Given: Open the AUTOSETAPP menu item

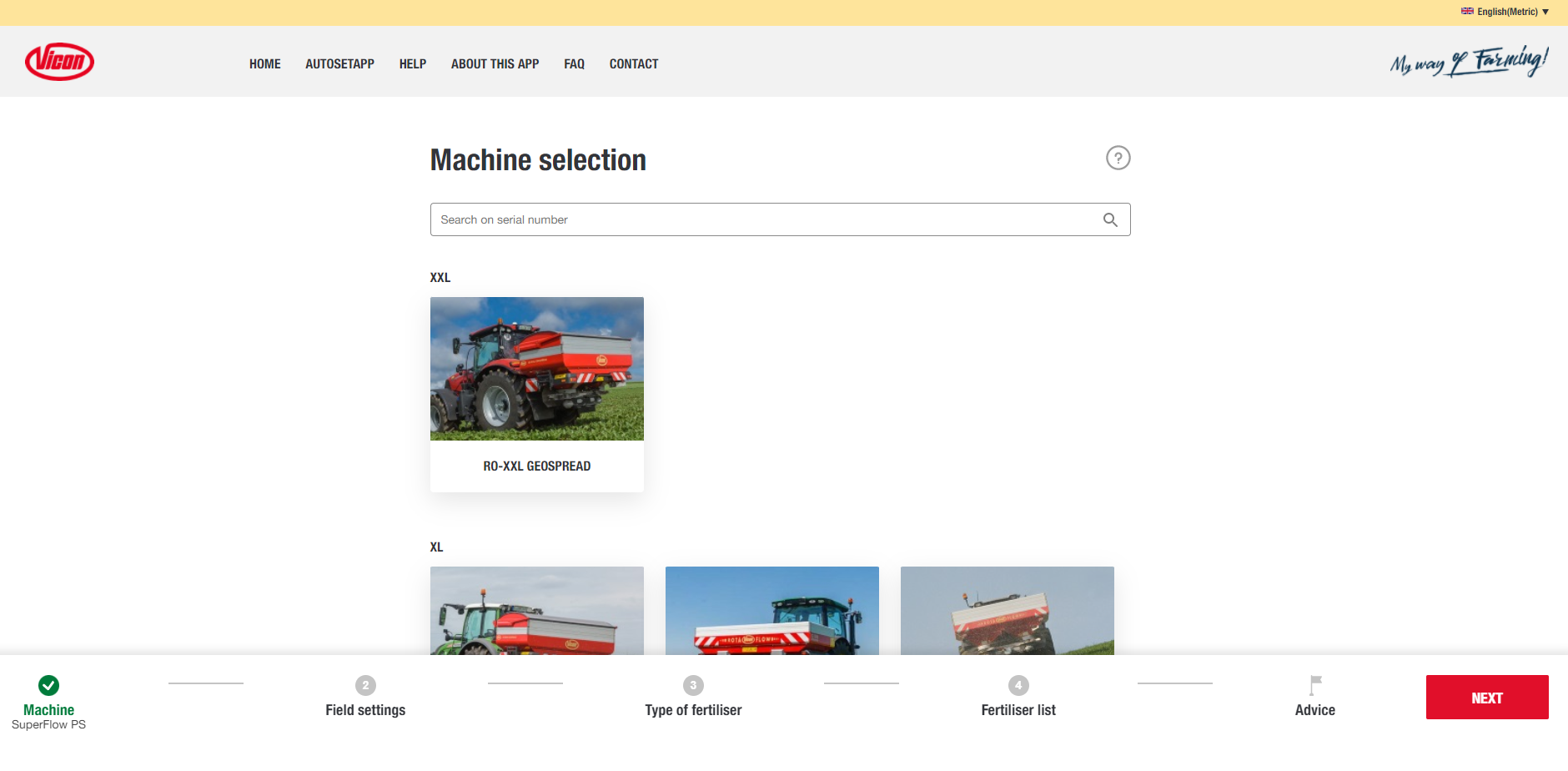Looking at the screenshot, I should 339,64.
